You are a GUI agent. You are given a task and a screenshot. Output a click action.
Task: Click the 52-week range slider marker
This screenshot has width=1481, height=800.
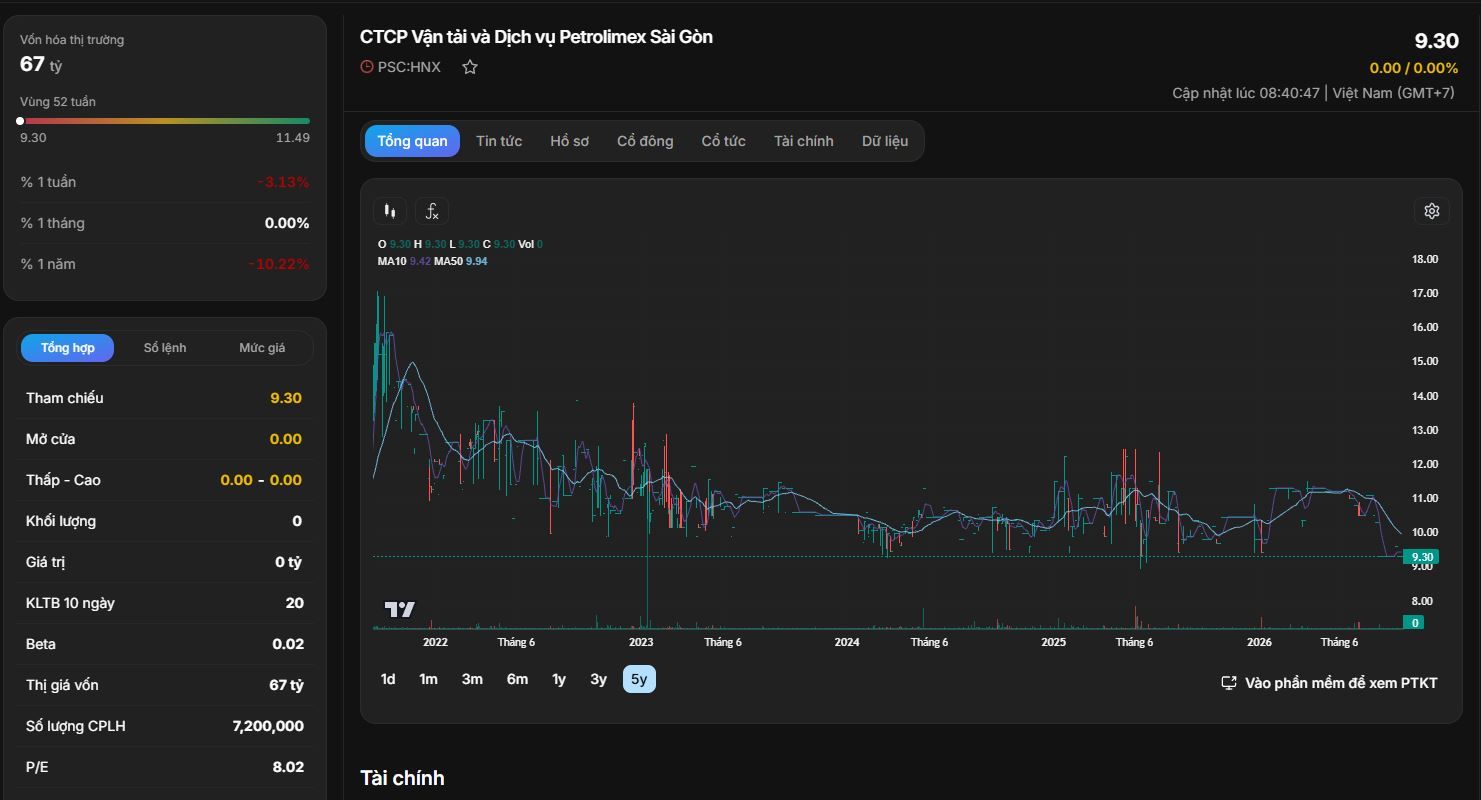tap(20, 121)
